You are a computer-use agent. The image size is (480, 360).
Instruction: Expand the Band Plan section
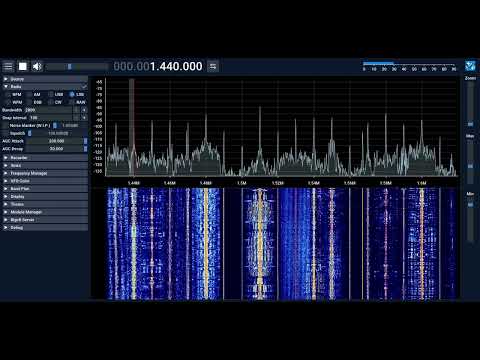(45, 189)
